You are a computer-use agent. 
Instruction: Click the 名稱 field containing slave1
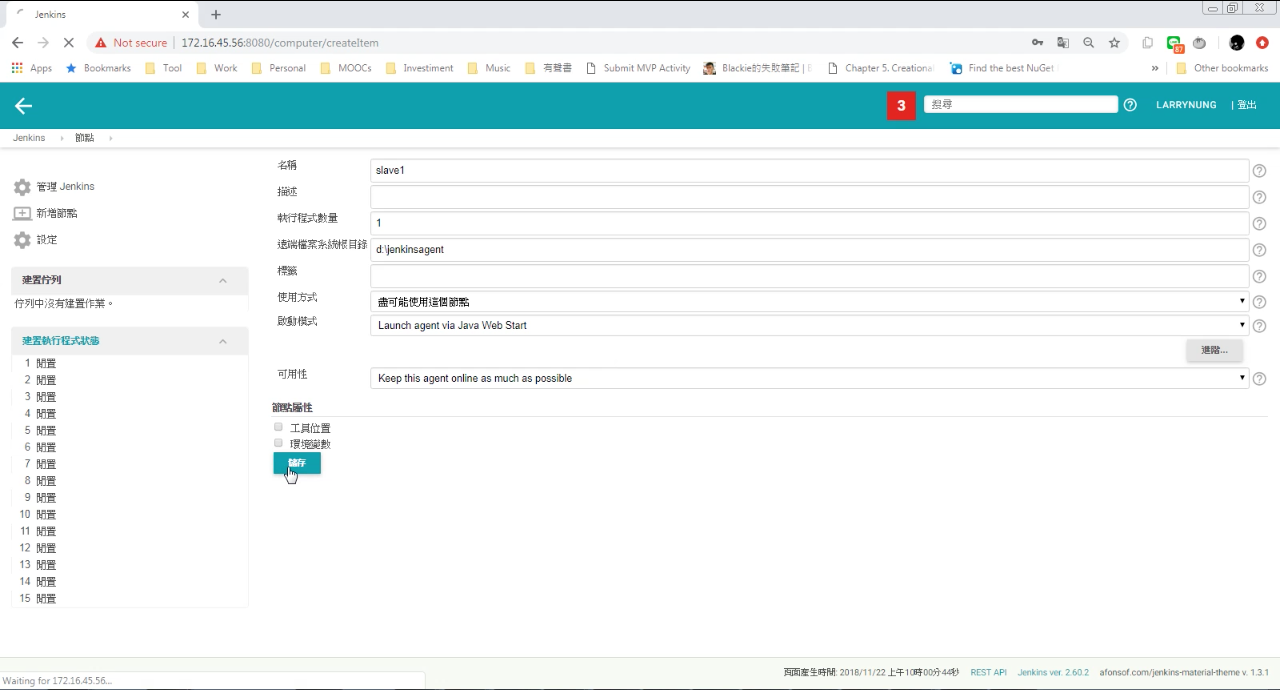click(x=809, y=170)
